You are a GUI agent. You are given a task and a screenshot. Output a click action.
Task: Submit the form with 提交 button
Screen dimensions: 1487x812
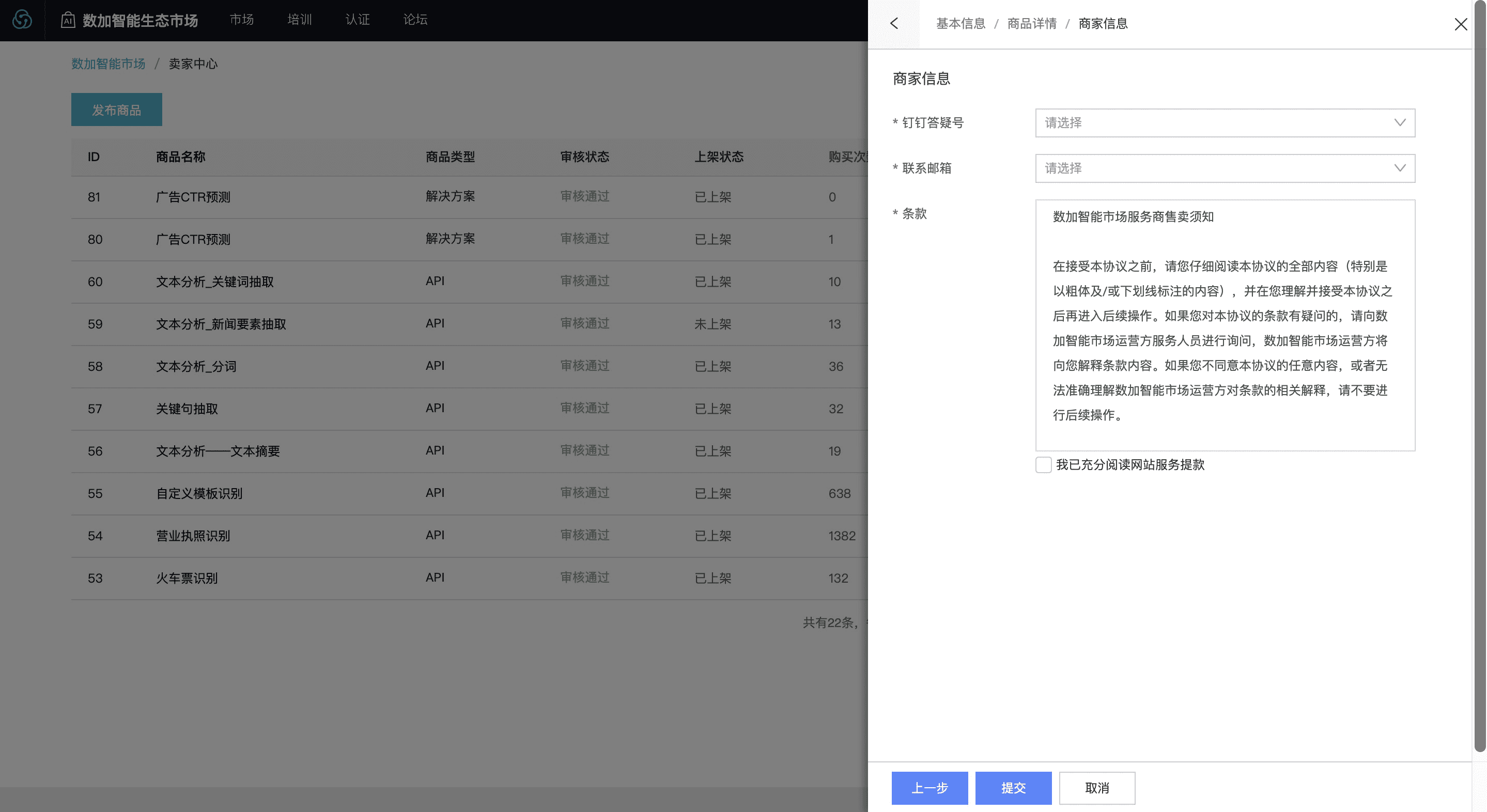1013,788
